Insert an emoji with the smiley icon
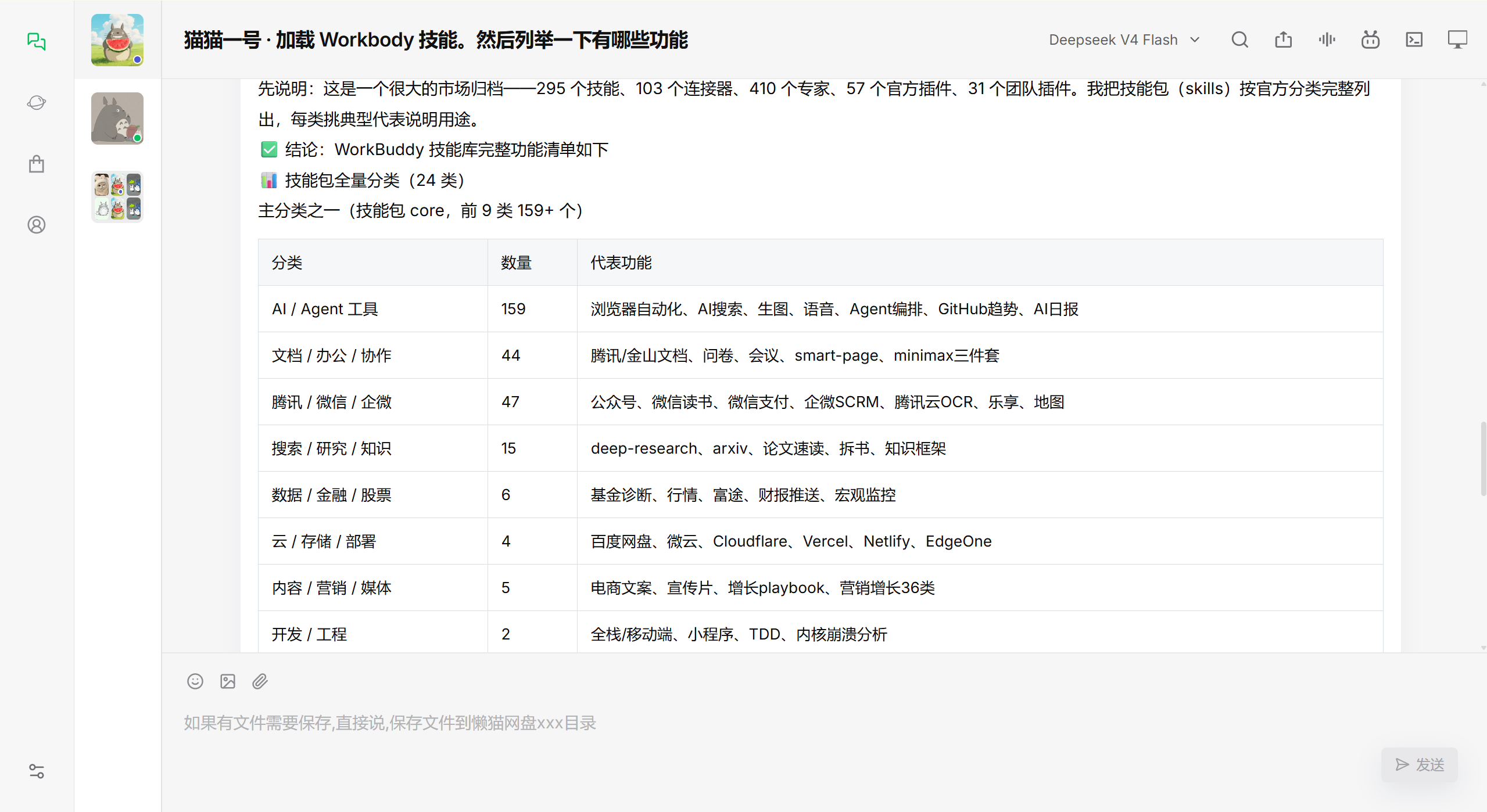Image resolution: width=1487 pixels, height=812 pixels. [195, 681]
